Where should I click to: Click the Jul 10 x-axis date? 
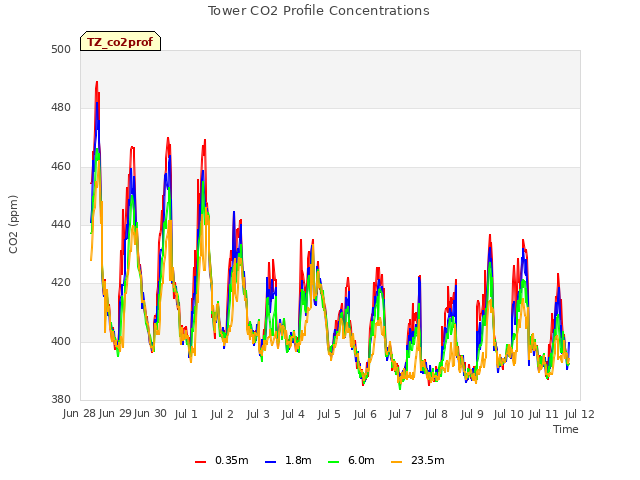509,414
